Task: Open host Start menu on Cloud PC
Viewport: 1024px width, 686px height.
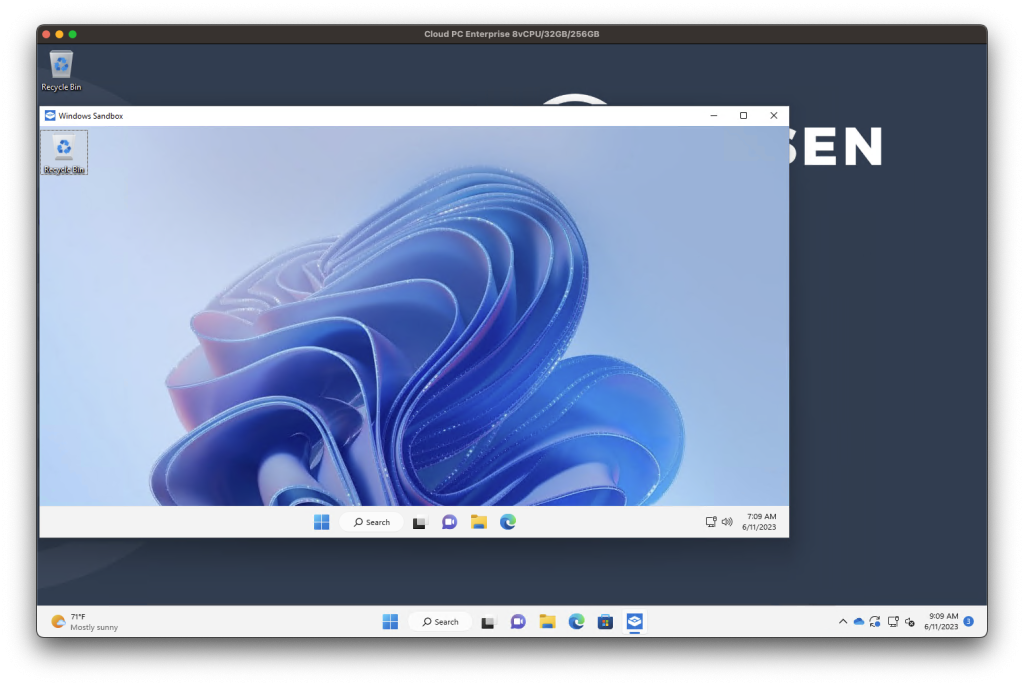Action: (390, 622)
